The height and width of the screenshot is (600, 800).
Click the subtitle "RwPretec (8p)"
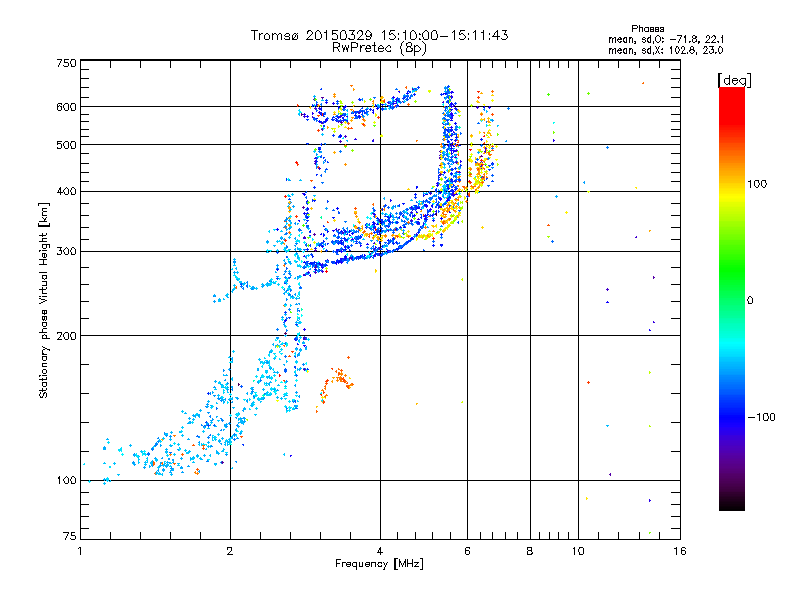click(x=379, y=48)
